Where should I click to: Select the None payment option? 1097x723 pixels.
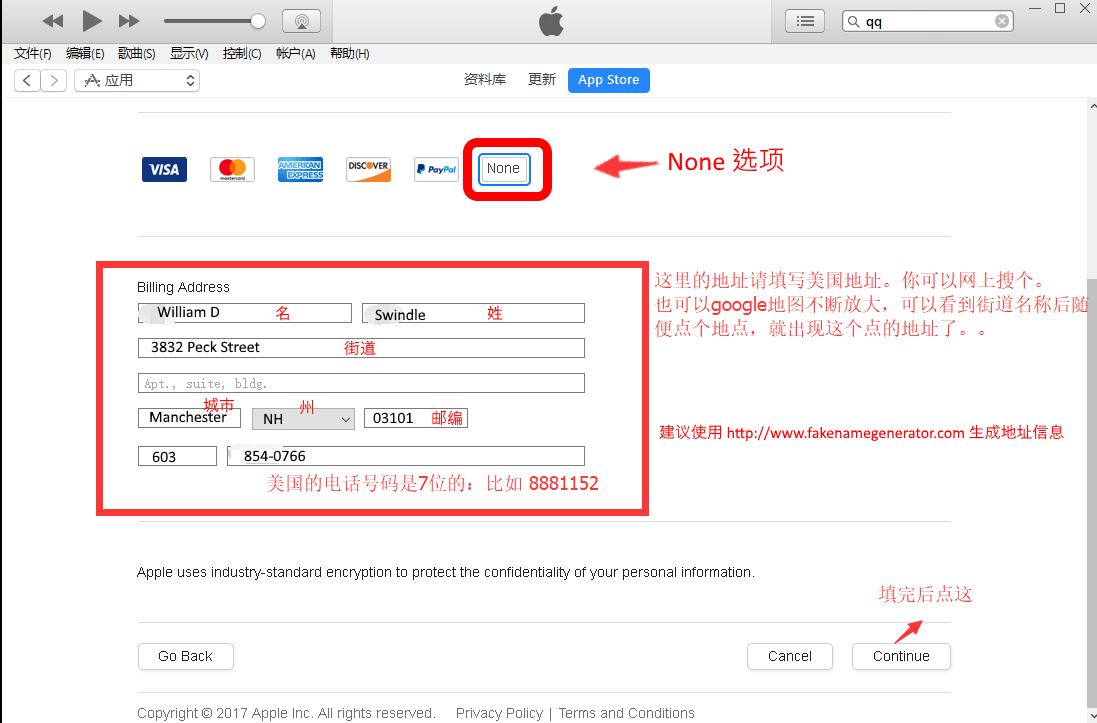pyautogui.click(x=504, y=169)
